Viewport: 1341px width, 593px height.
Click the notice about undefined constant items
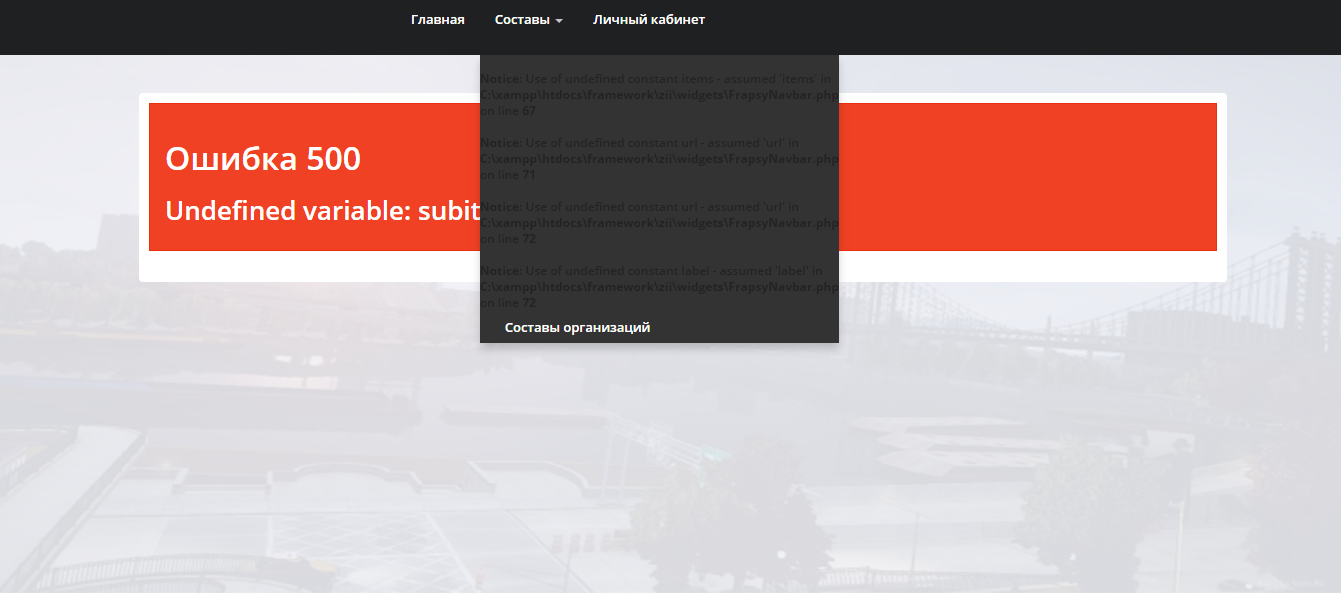tap(659, 95)
